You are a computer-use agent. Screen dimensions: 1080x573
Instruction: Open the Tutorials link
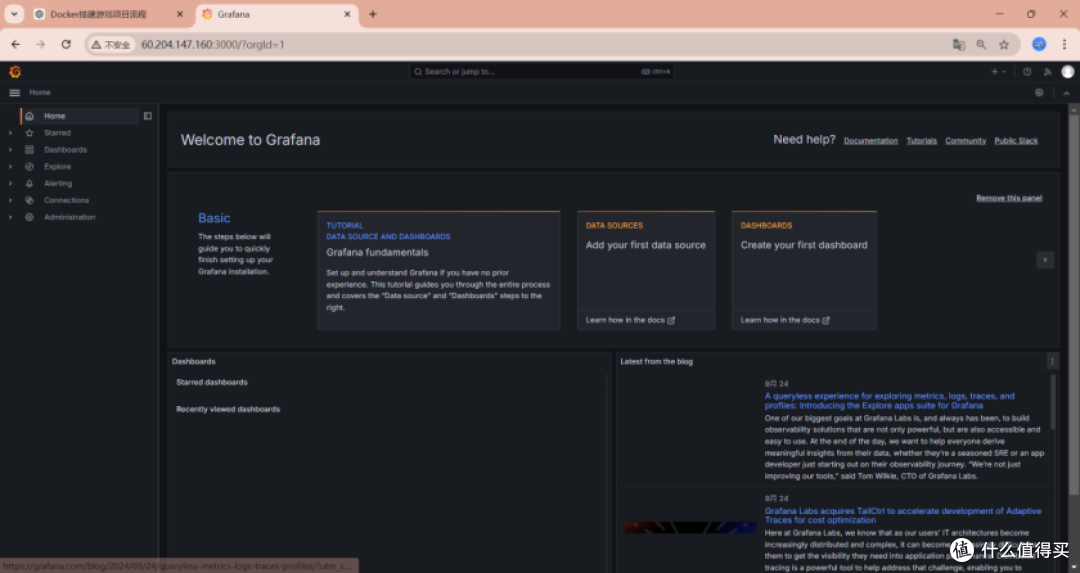tap(922, 140)
